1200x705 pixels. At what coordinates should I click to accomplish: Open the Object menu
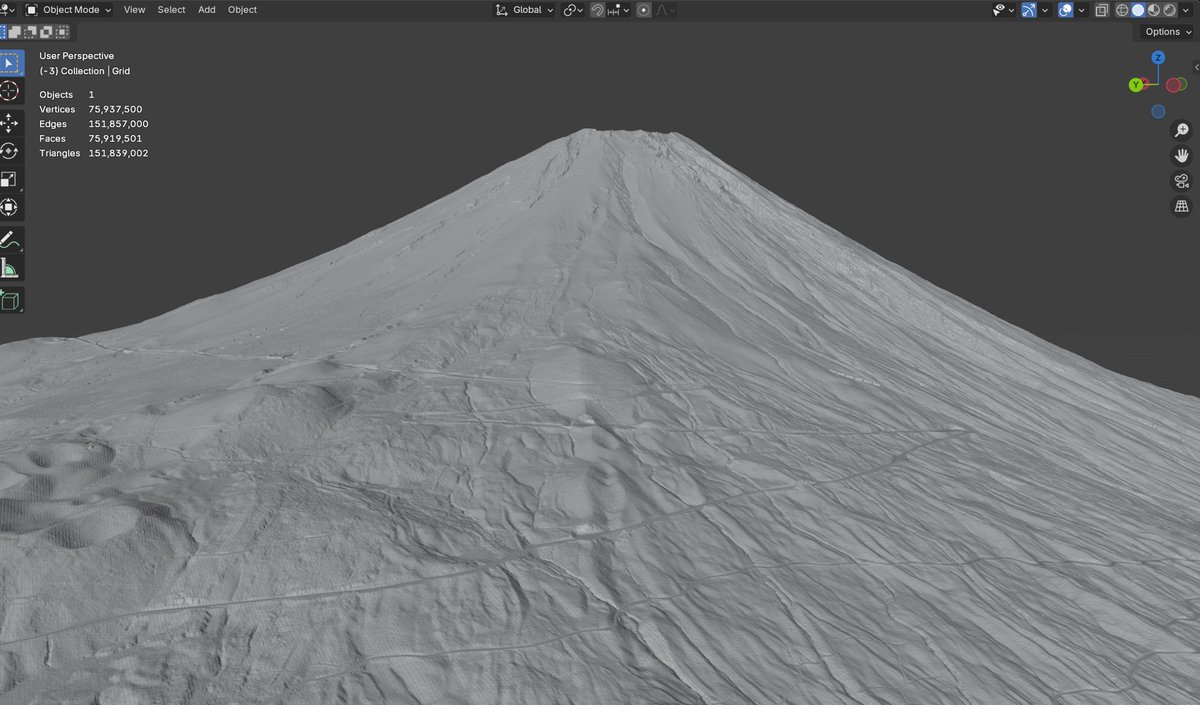click(x=242, y=10)
